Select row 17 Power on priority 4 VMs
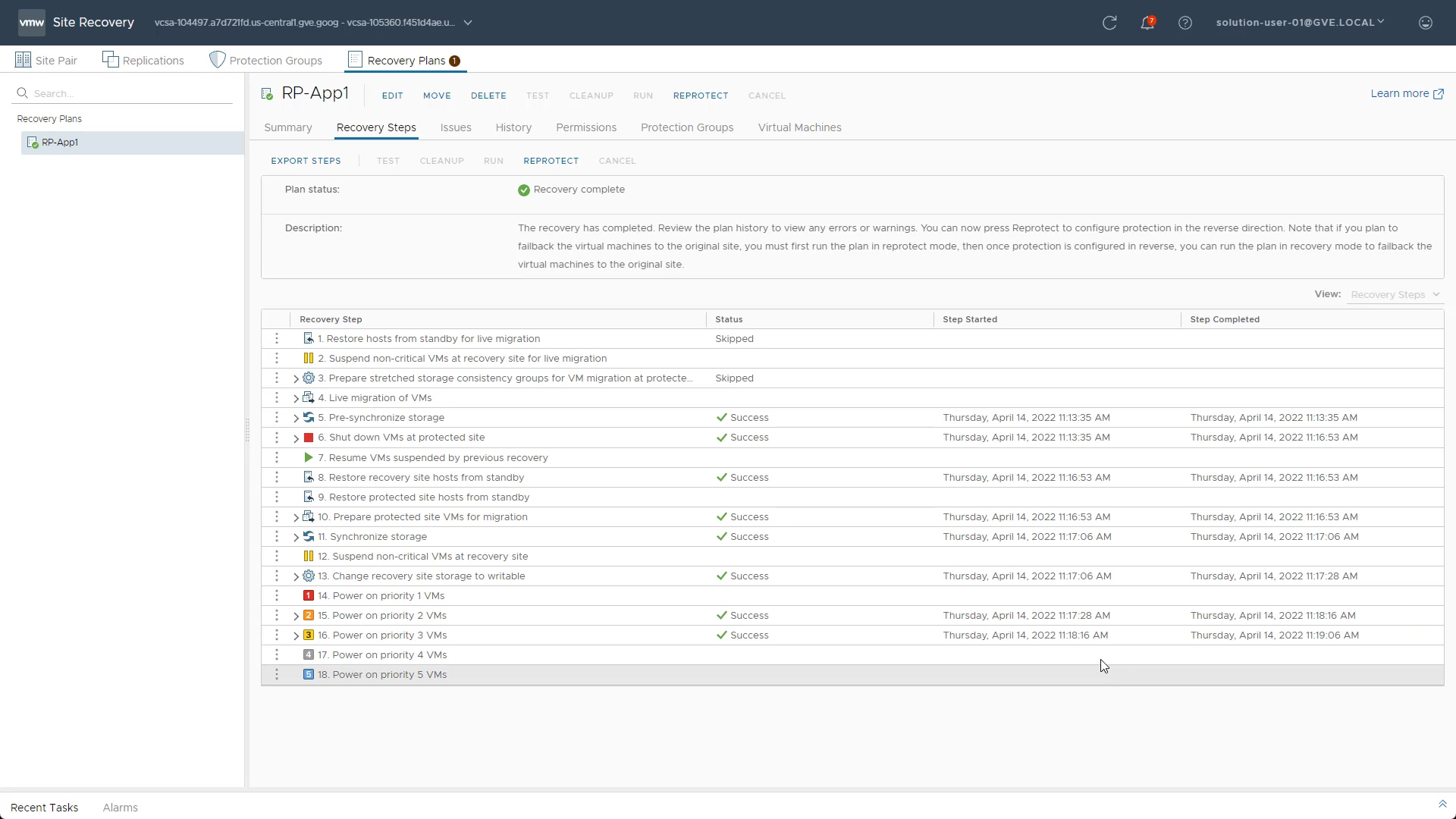1456x819 pixels. pos(852,654)
